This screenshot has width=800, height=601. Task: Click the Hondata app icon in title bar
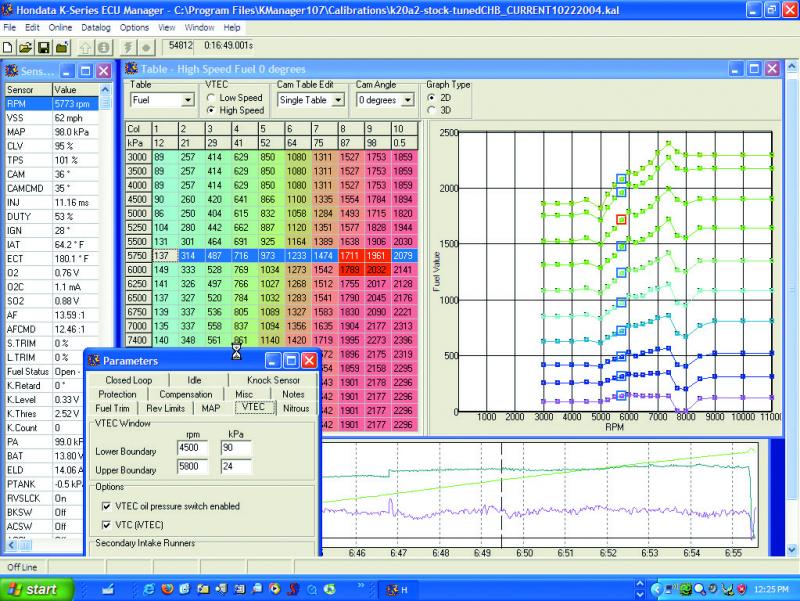[x=7, y=9]
